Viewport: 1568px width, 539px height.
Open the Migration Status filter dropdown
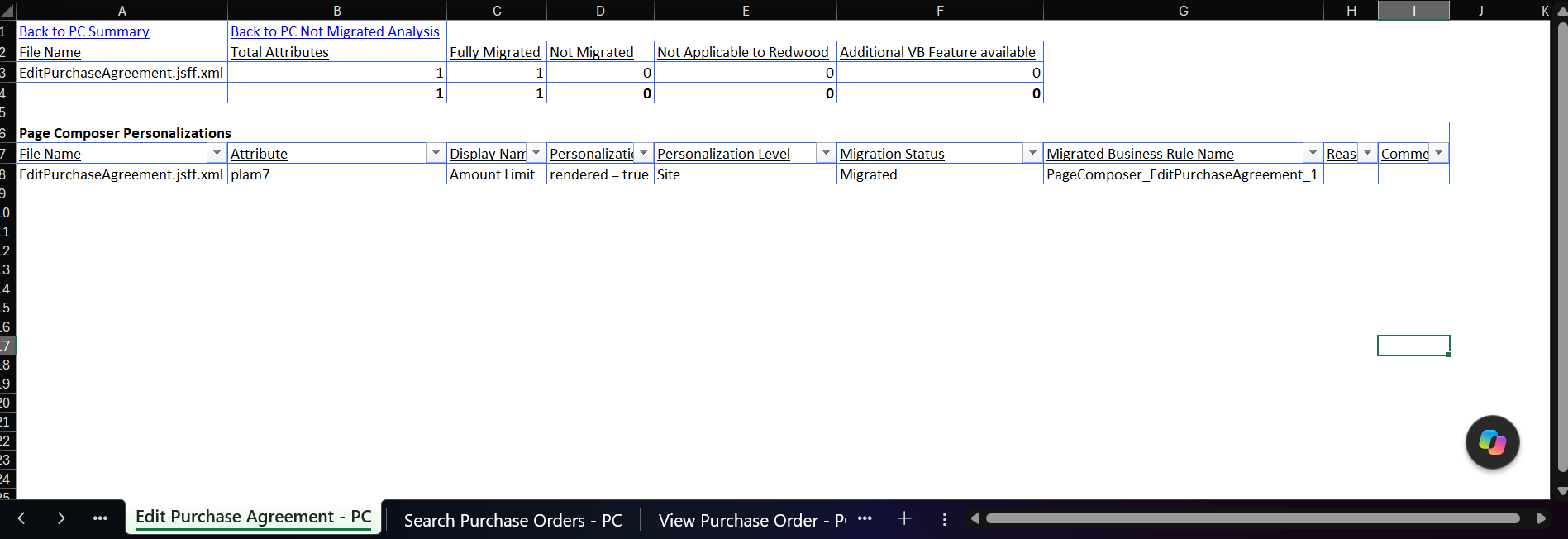(1032, 153)
